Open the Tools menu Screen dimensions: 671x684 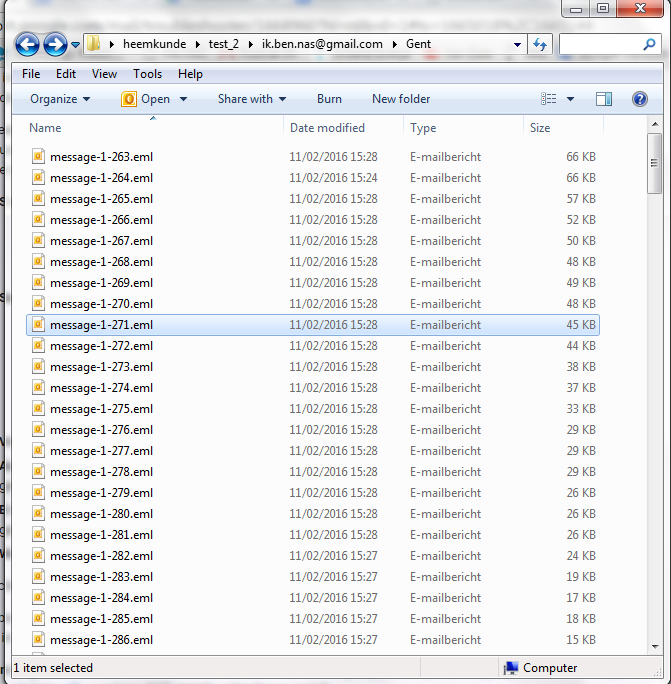coord(147,74)
